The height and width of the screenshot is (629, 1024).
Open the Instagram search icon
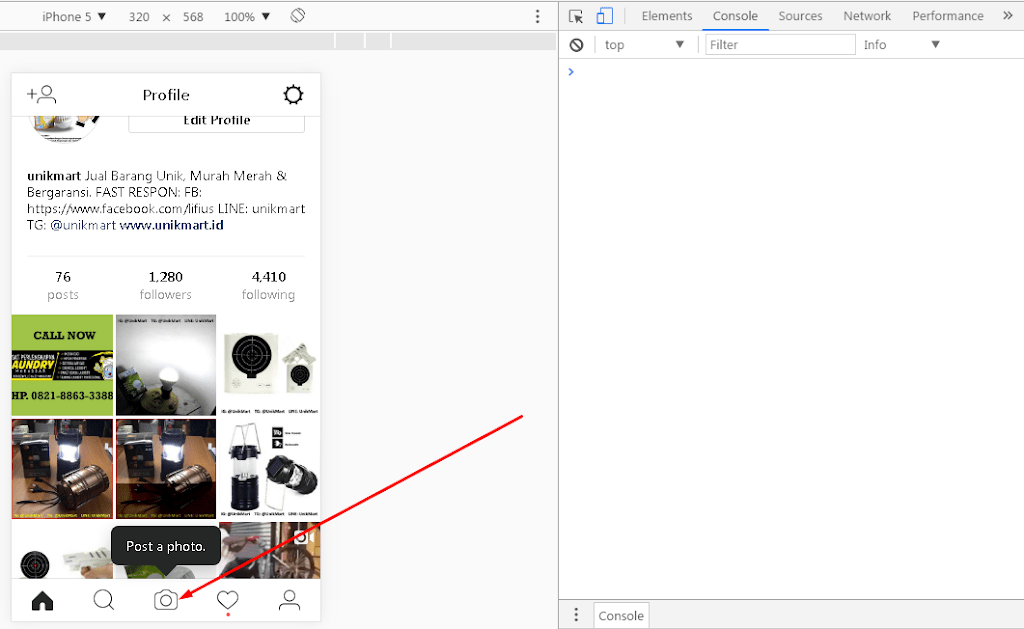(103, 599)
